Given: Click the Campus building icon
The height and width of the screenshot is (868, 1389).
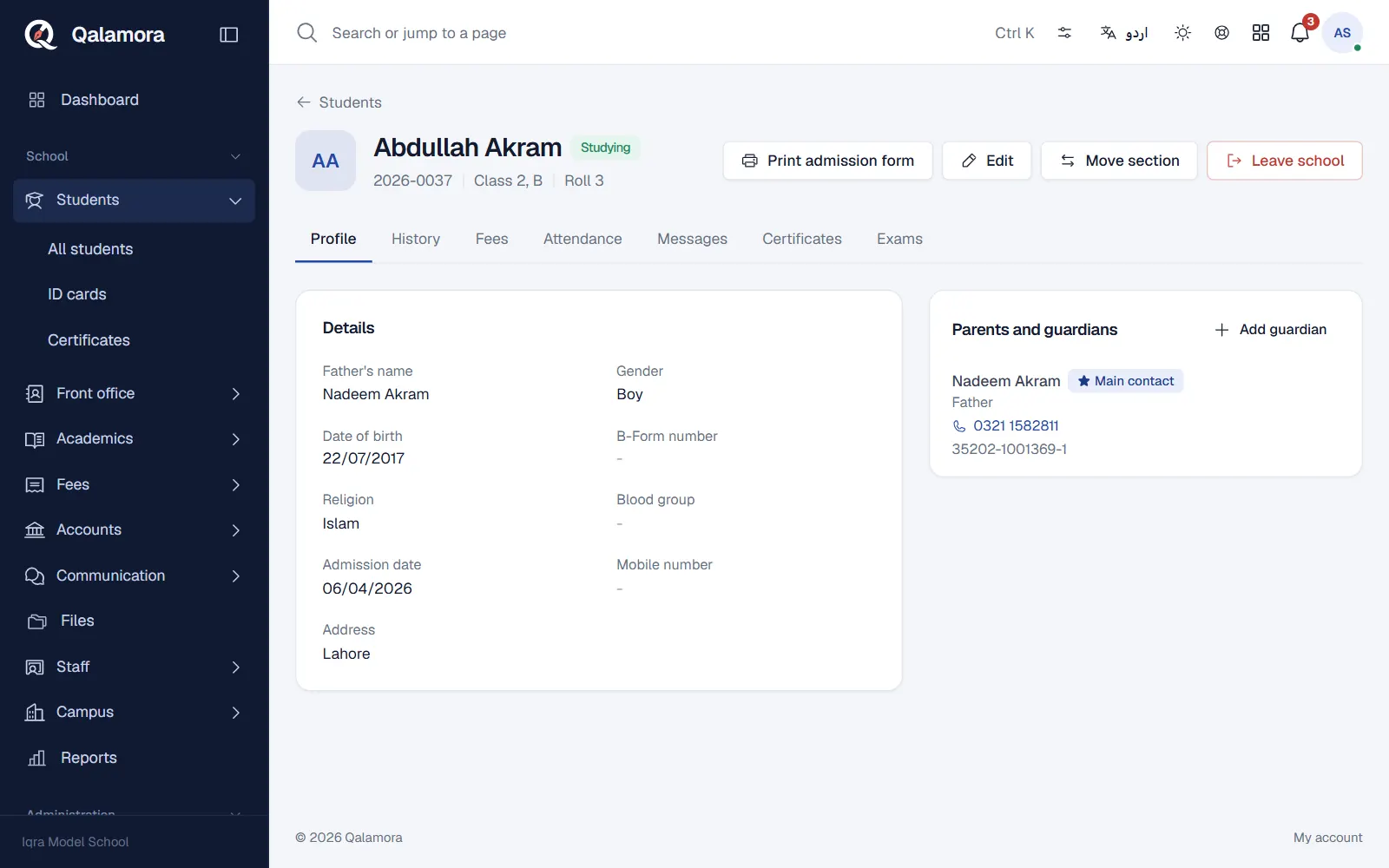Looking at the screenshot, I should (x=35, y=713).
